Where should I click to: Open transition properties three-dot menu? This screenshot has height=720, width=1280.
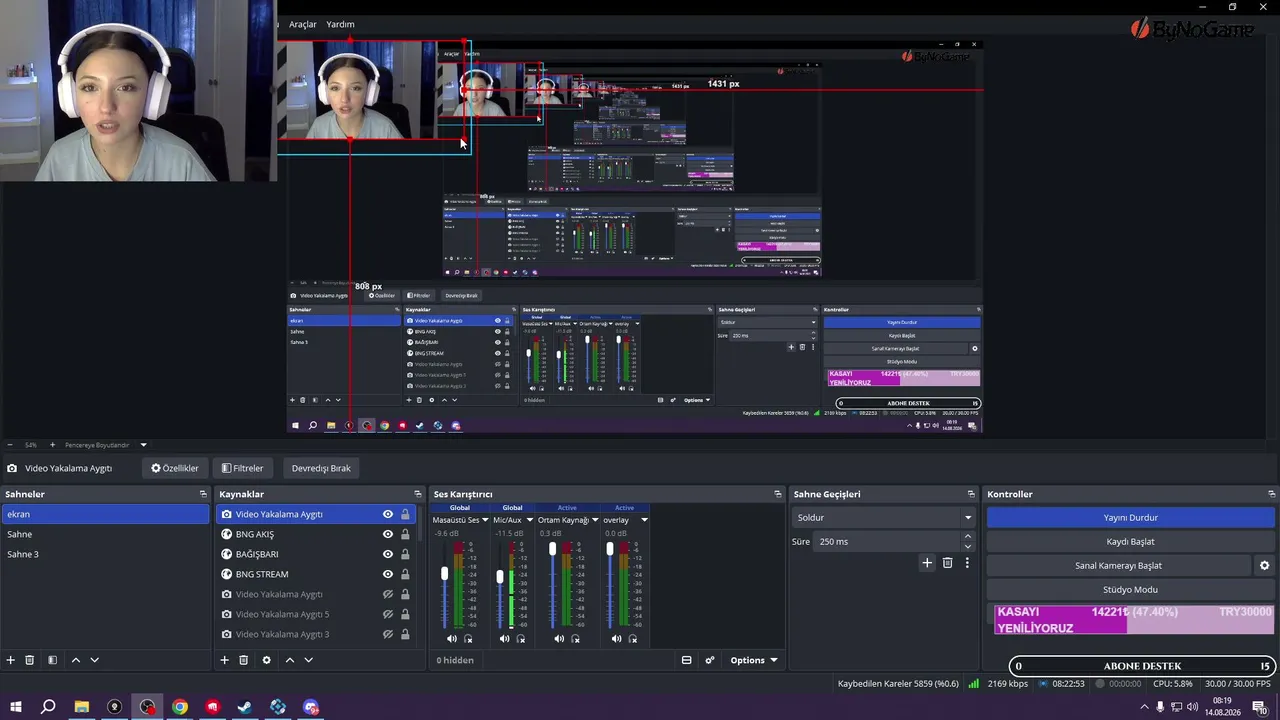(967, 563)
